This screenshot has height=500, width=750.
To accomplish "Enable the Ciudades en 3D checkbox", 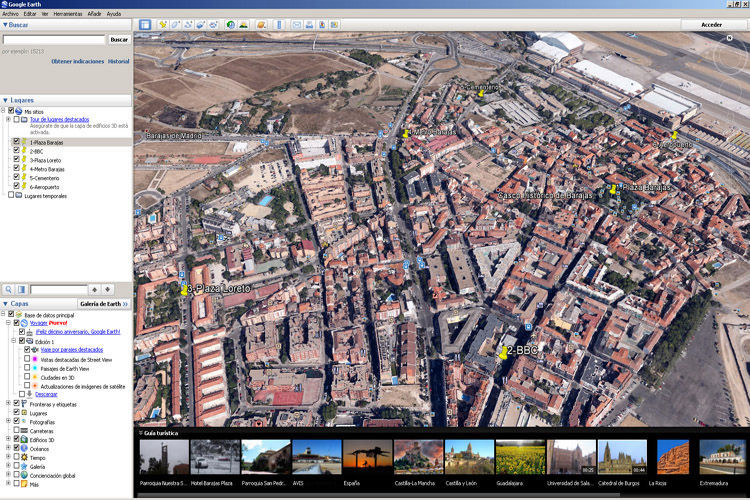I will pos(27,377).
